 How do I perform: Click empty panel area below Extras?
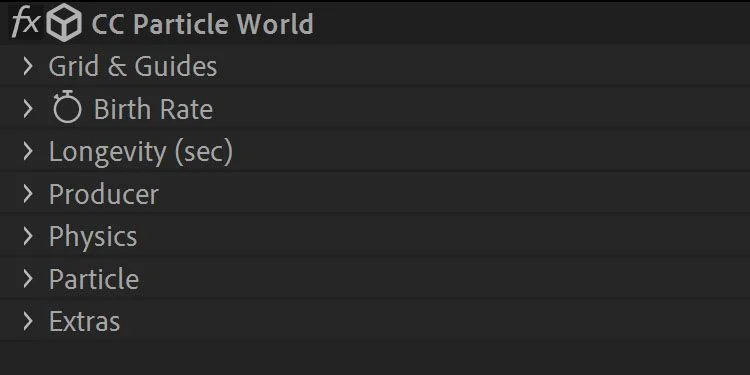pyautogui.click(x=375, y=358)
